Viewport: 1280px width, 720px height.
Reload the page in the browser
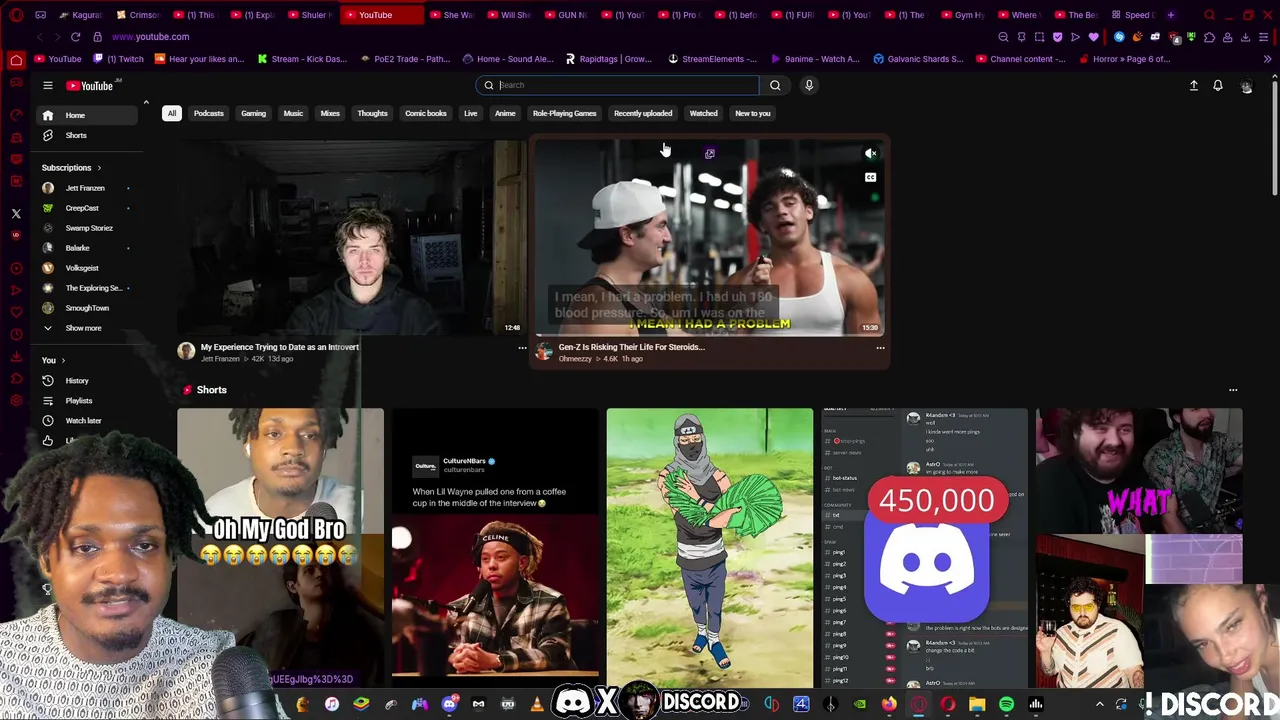pyautogui.click(x=75, y=37)
